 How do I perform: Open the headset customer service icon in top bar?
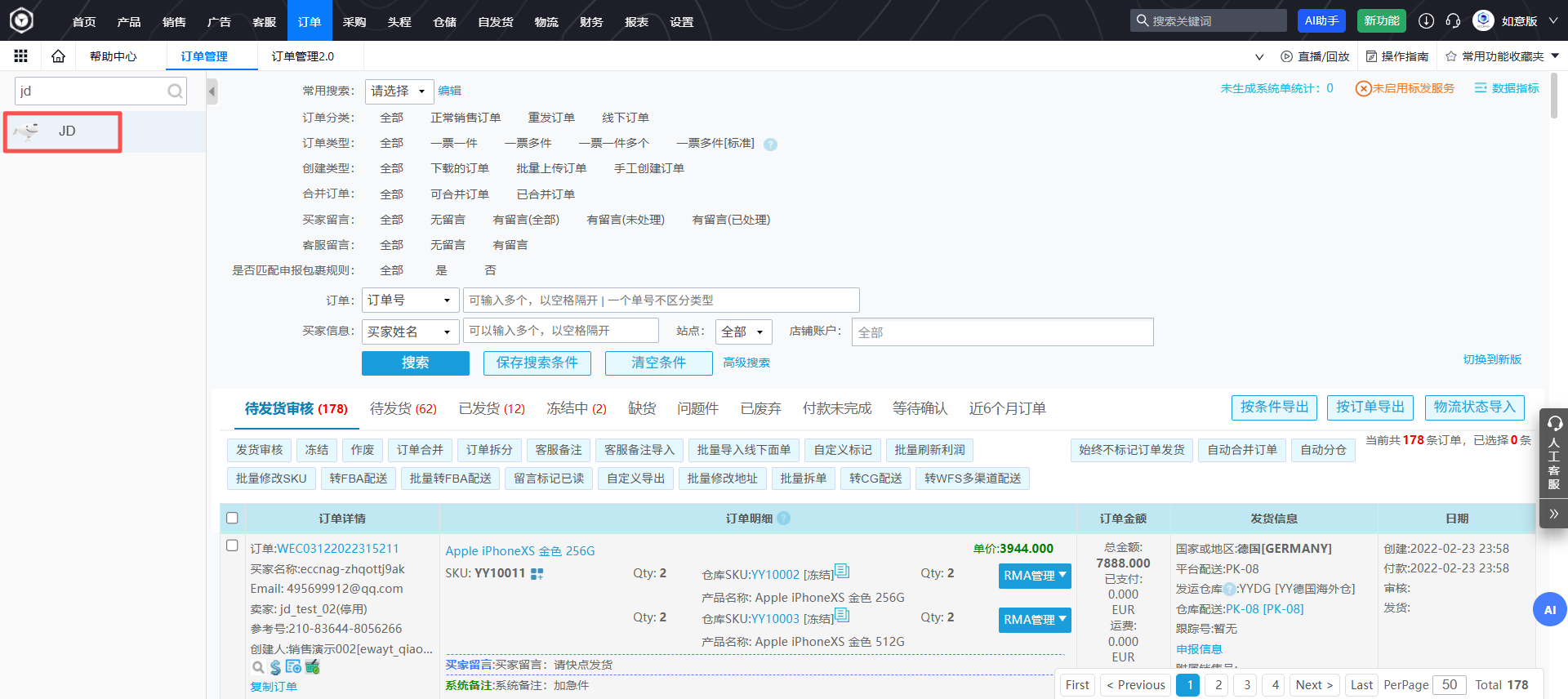pyautogui.click(x=1453, y=20)
